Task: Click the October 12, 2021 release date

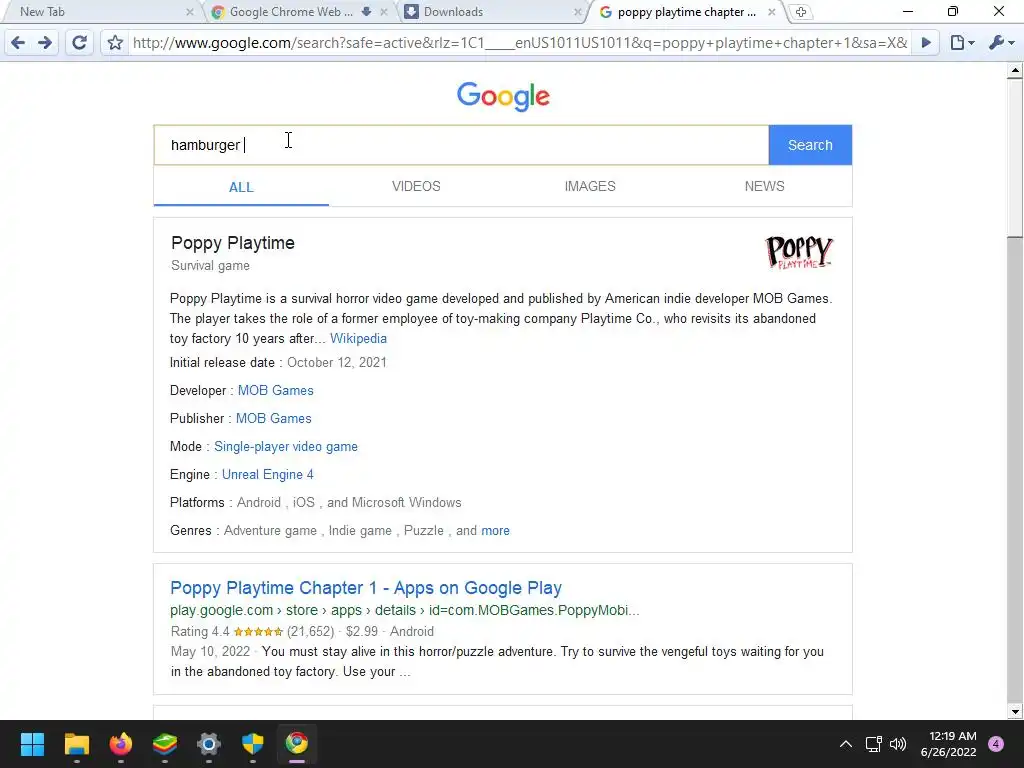Action: (x=336, y=362)
